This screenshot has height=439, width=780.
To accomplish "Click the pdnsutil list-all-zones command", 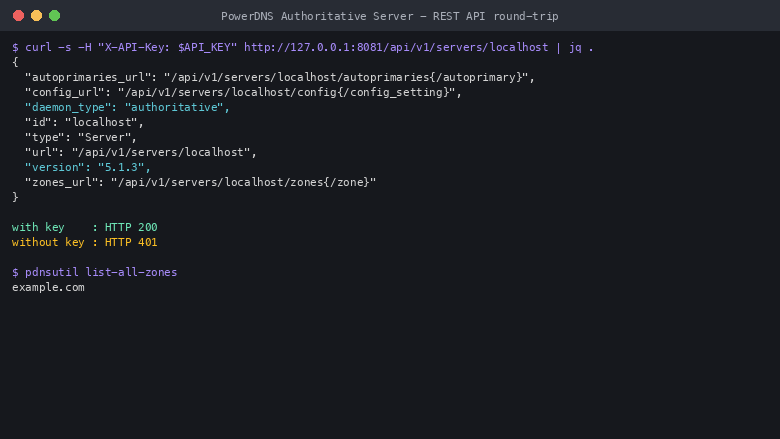I will point(95,272).
